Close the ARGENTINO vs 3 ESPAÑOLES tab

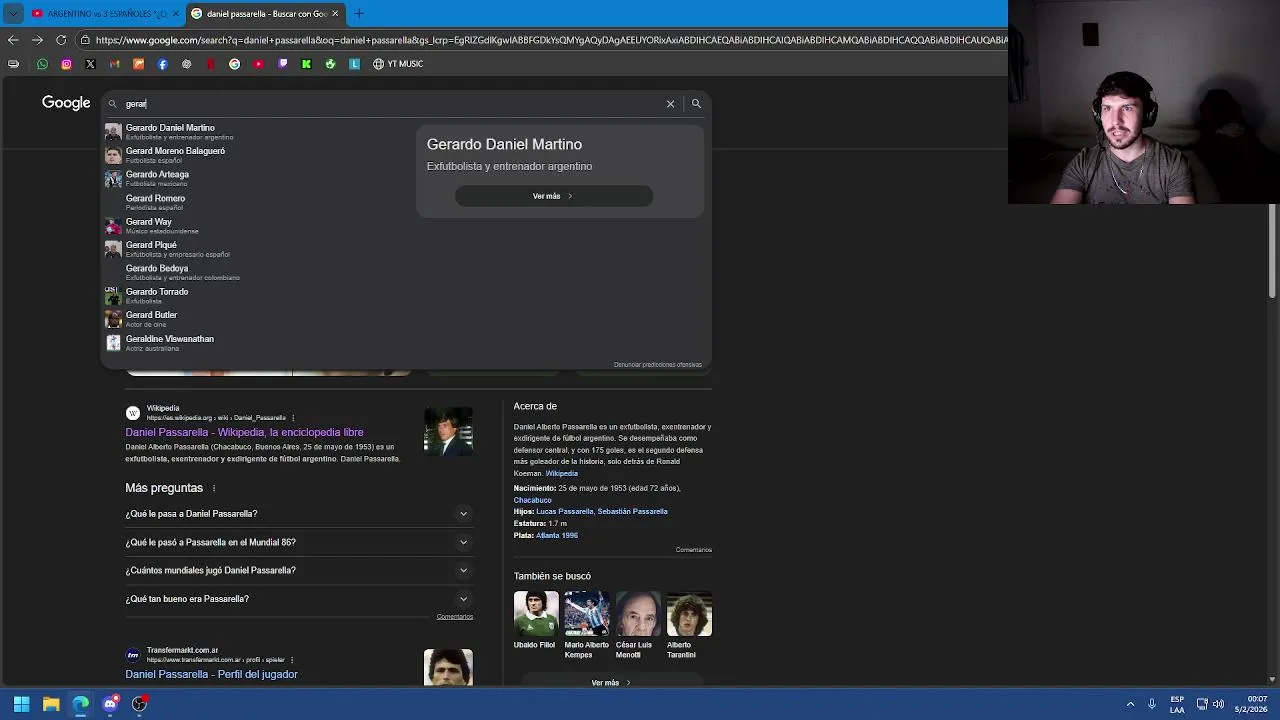[x=176, y=14]
